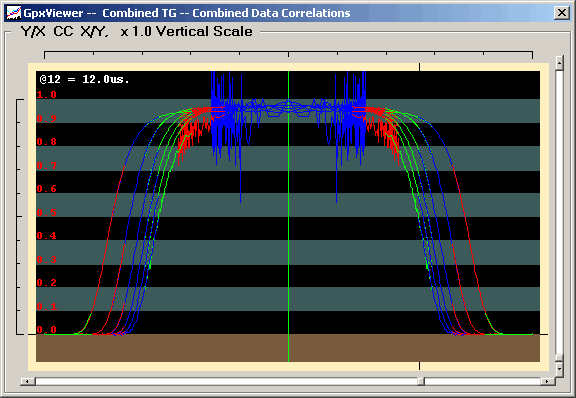The height and width of the screenshot is (398, 576).
Task: Click the 0.9 label on the vertical axis
Action: click(46, 118)
